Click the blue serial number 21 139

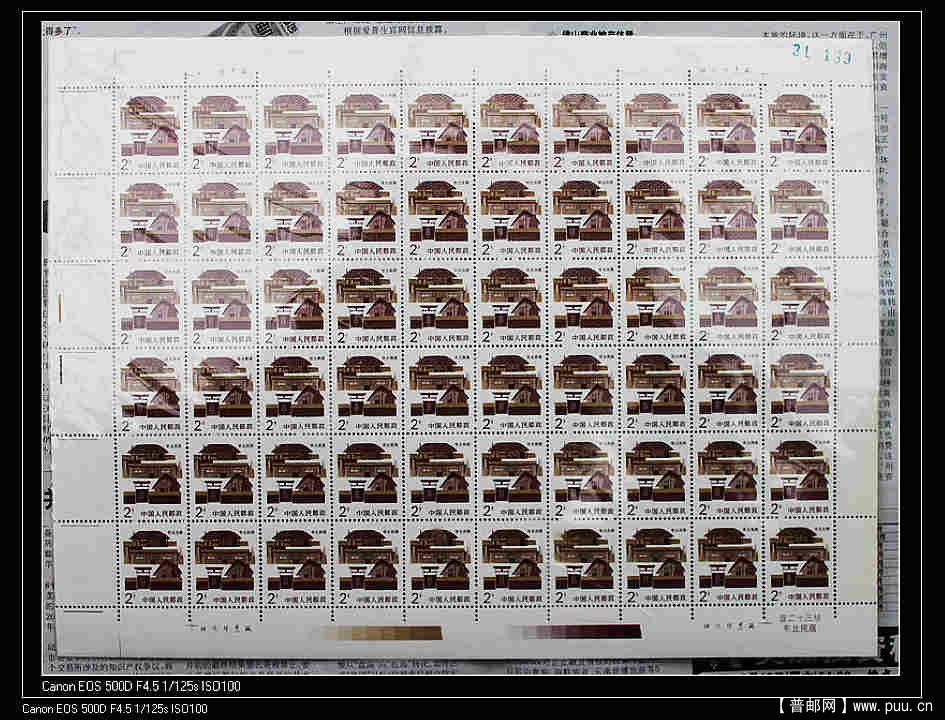coord(822,55)
